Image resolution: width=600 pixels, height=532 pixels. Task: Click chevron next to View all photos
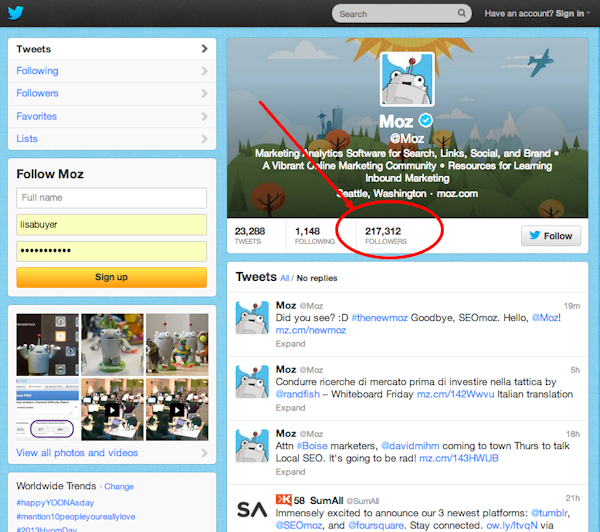pyautogui.click(x=204, y=453)
